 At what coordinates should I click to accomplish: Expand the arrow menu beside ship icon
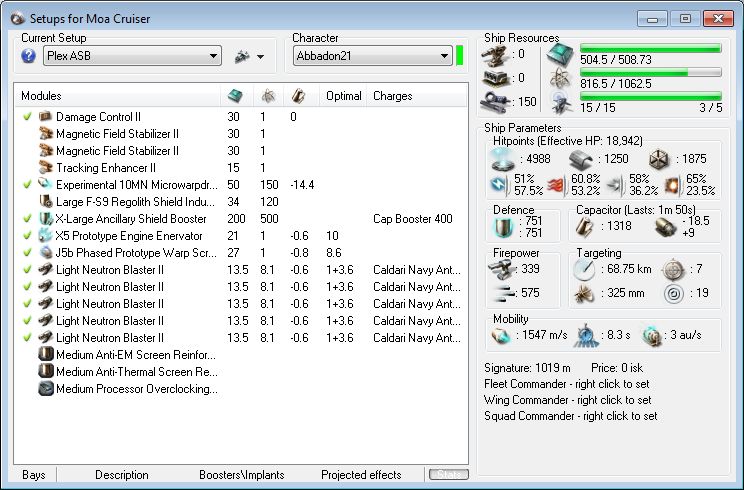pyautogui.click(x=261, y=57)
